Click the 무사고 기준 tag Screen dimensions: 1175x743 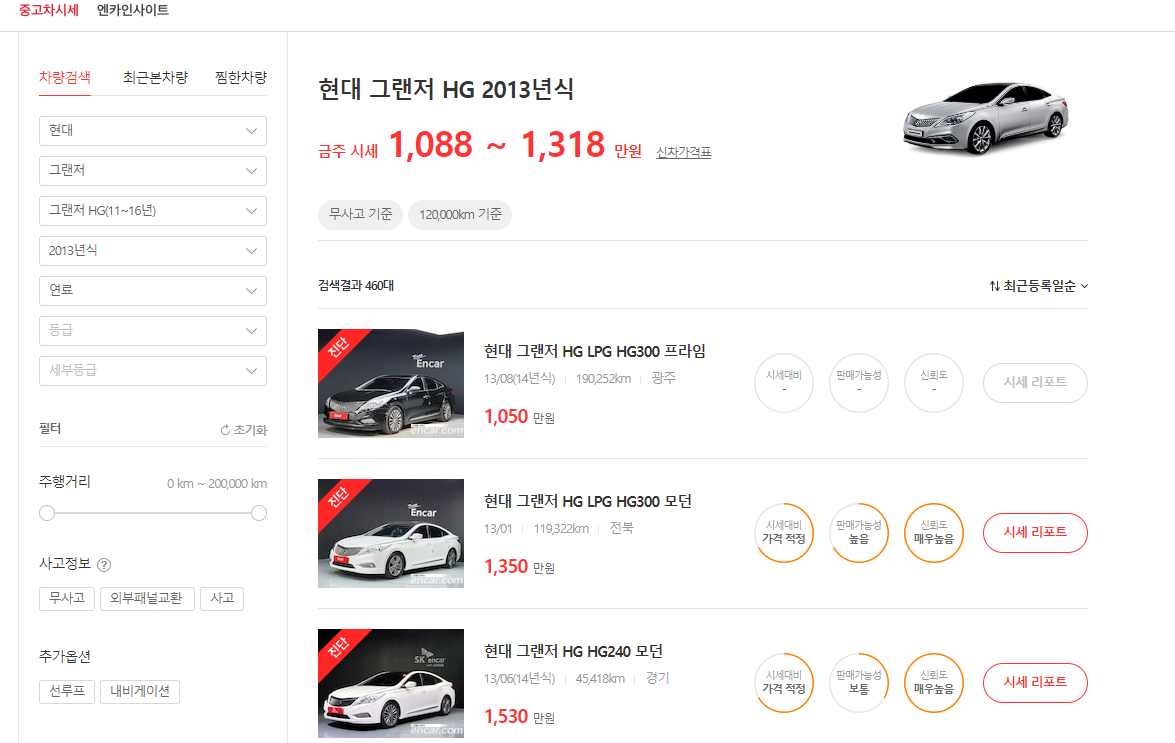pos(360,214)
